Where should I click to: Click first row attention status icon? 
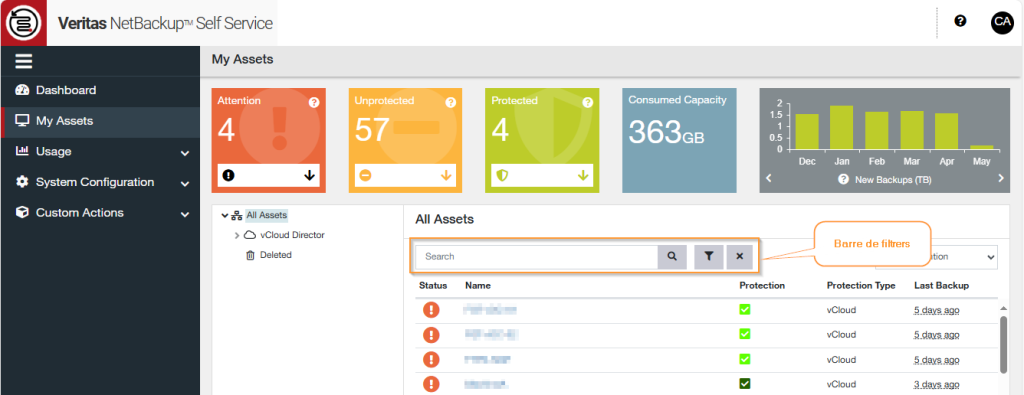pyautogui.click(x=431, y=310)
